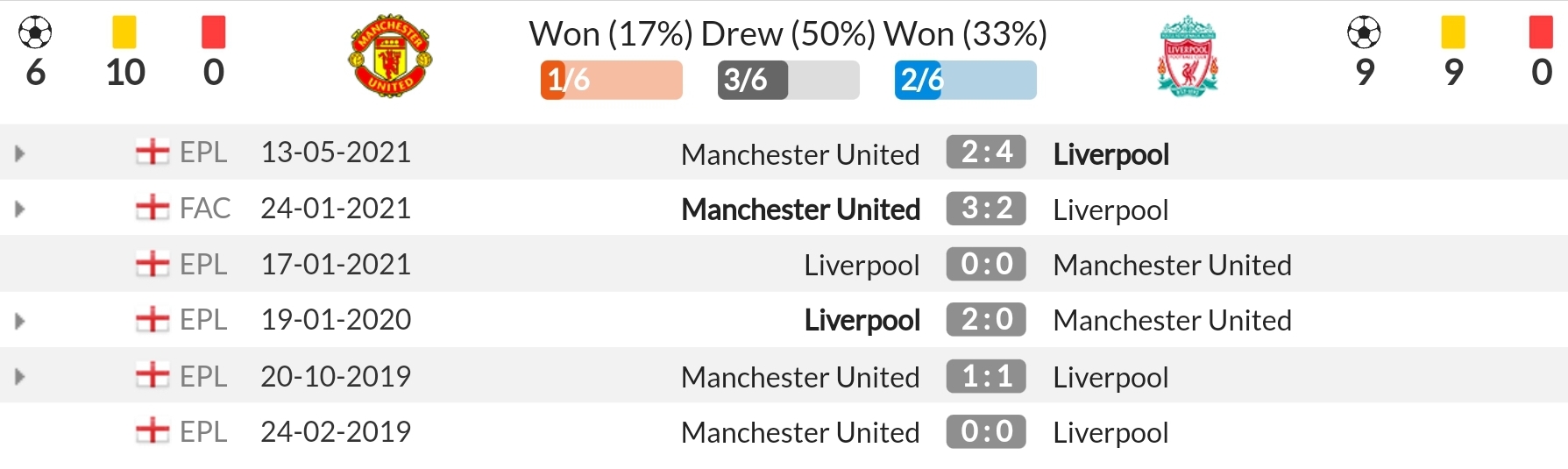
Task: Click Liverpool's goals soccer ball icon
Action: coord(1364,32)
